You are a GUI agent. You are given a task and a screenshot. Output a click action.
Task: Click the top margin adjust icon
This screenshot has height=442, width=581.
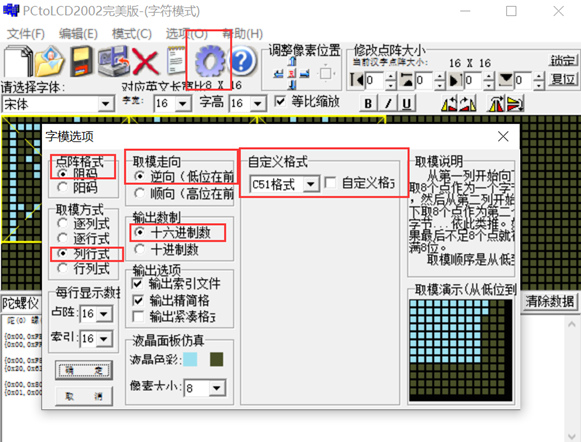(x=407, y=80)
